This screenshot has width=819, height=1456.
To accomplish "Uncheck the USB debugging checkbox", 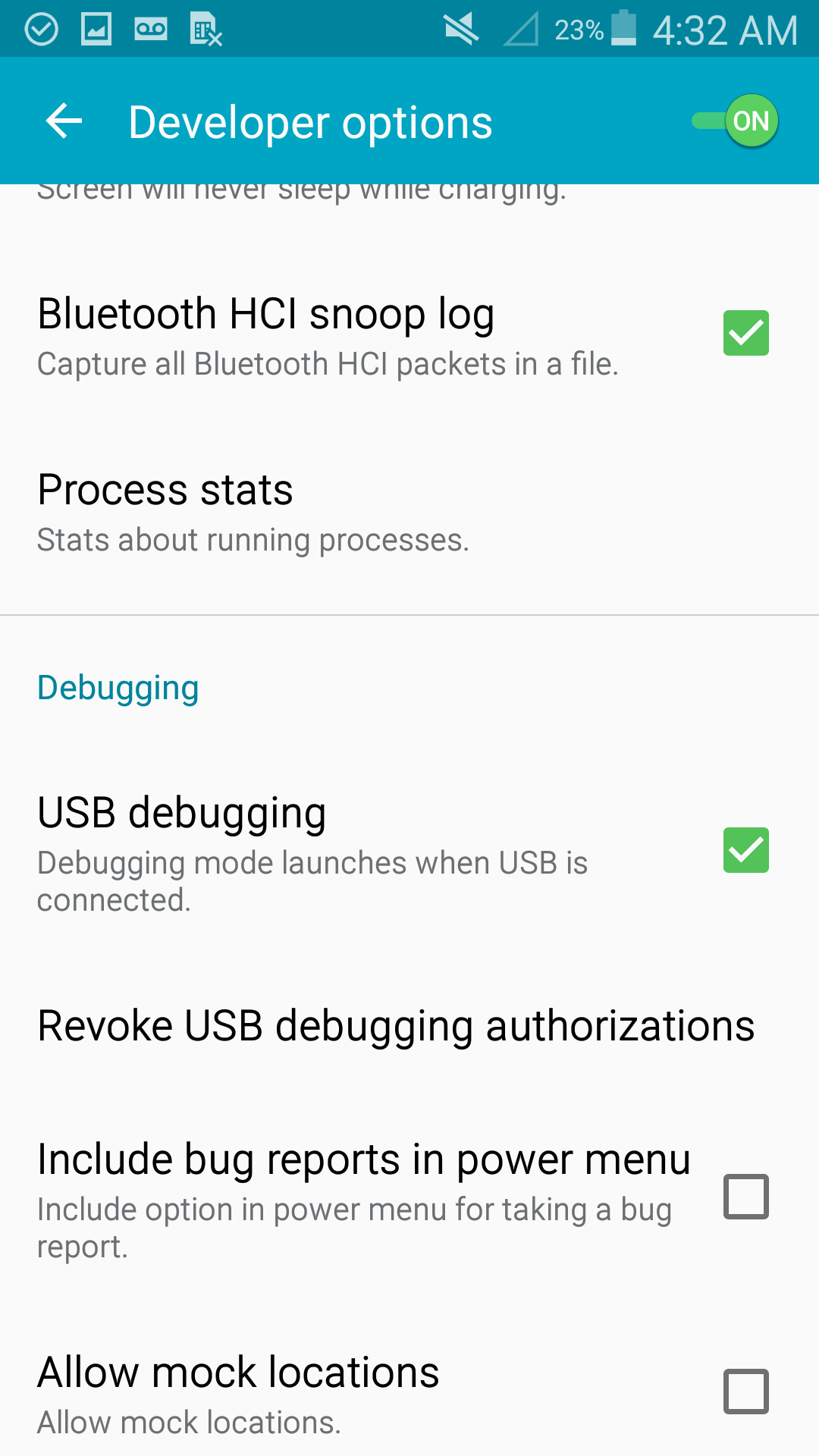I will pyautogui.click(x=745, y=850).
